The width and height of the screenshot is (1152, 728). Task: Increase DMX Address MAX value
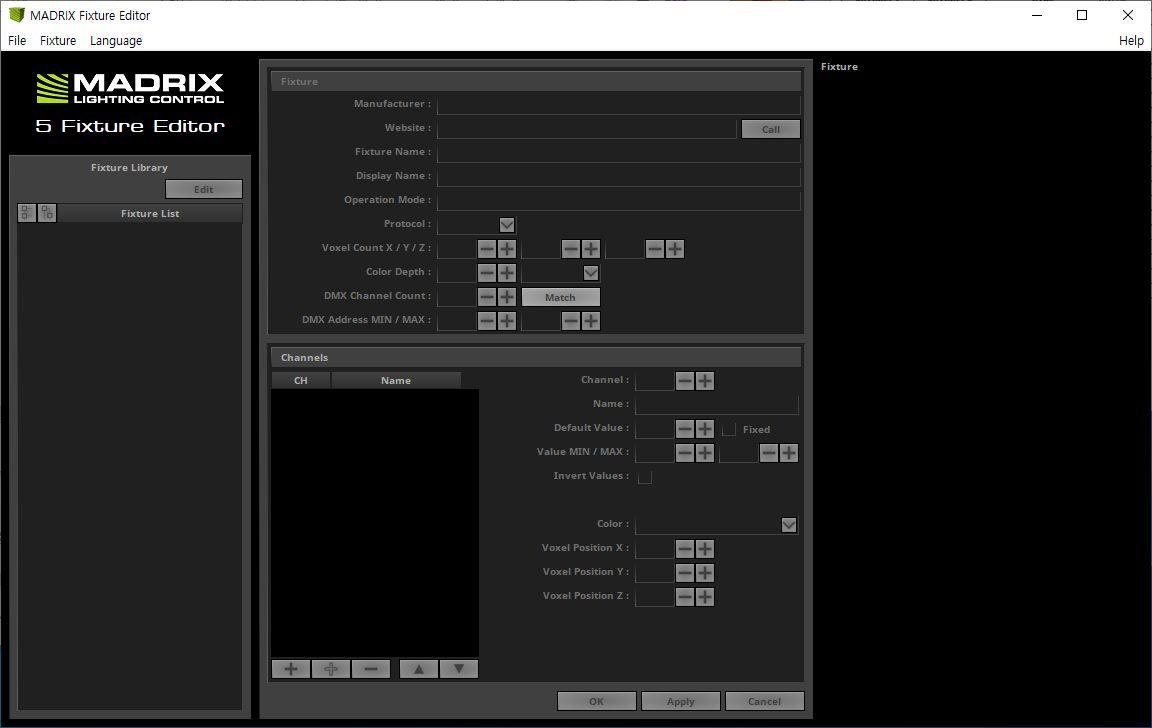click(591, 321)
